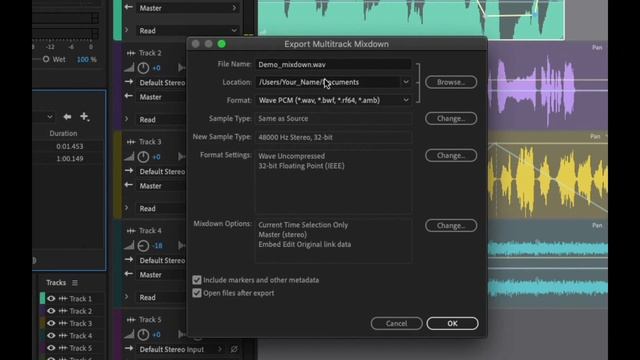640x360 pixels.
Task: Click the Track 5 volume knob
Action: 143,334
